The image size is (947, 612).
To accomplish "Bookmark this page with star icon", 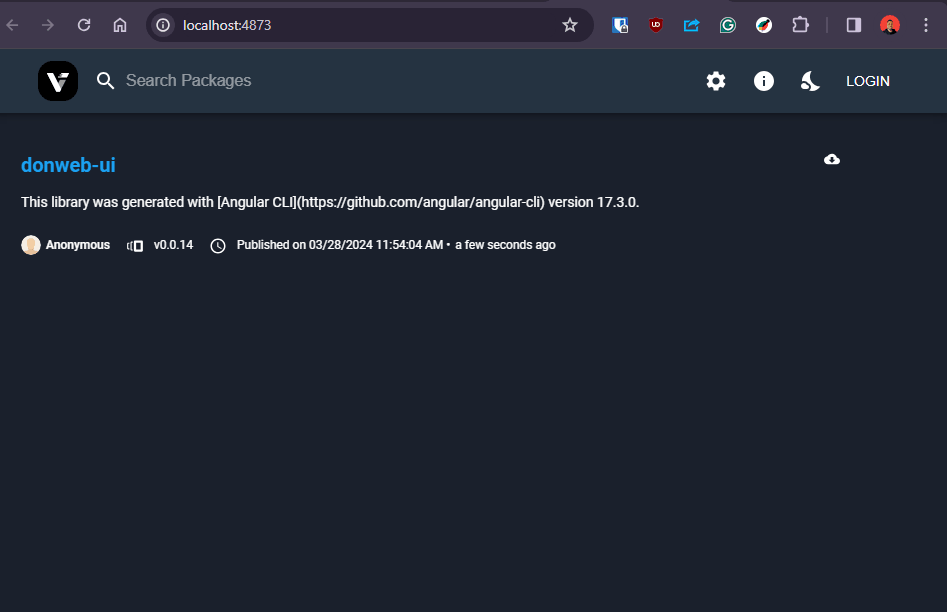I will [x=570, y=25].
